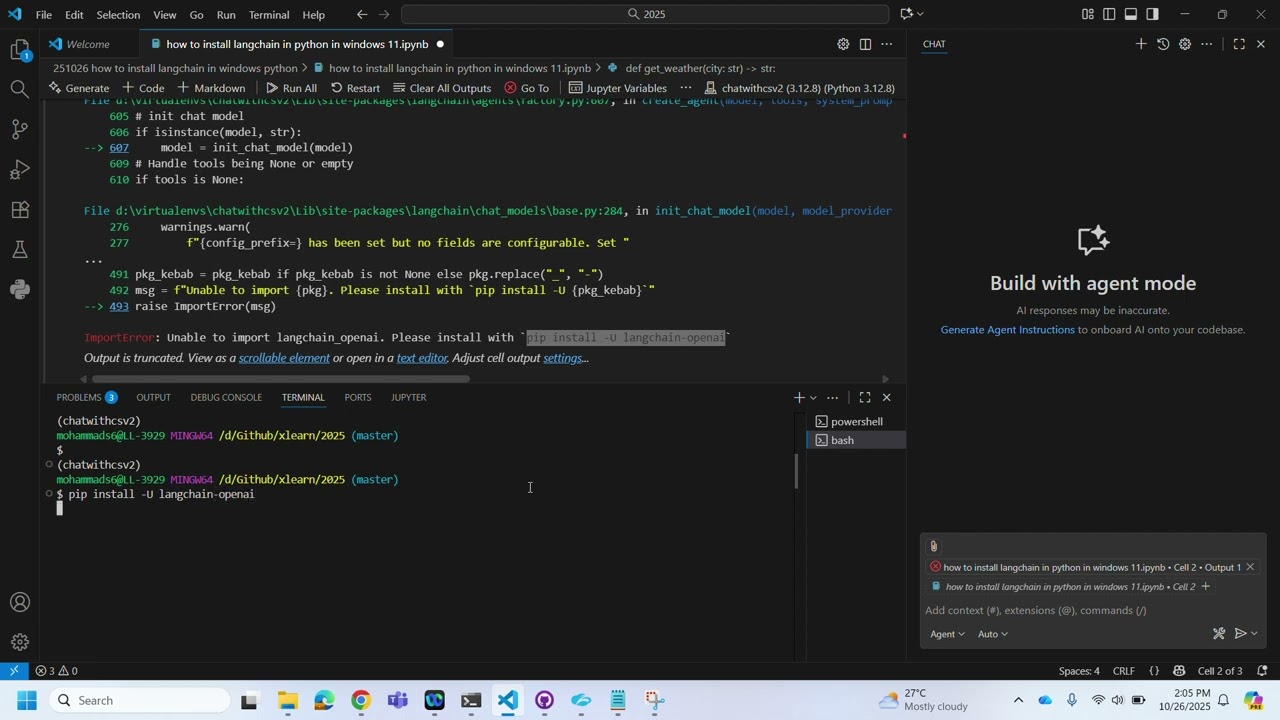
Task: Maximize the chat panel
Action: 1239,44
